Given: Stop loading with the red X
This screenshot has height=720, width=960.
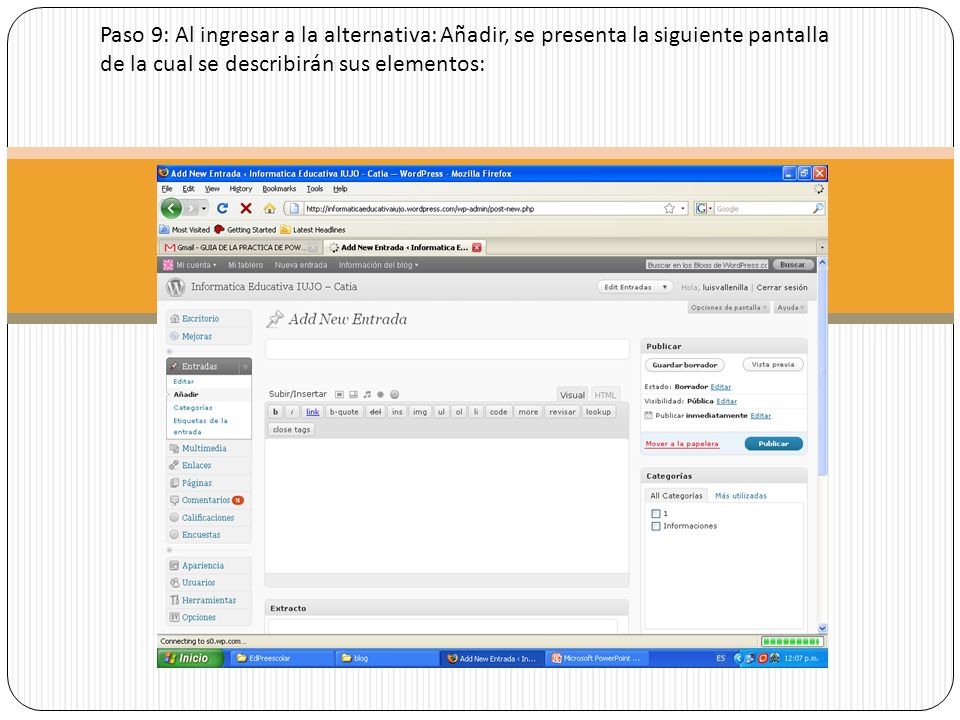Looking at the screenshot, I should click(246, 208).
